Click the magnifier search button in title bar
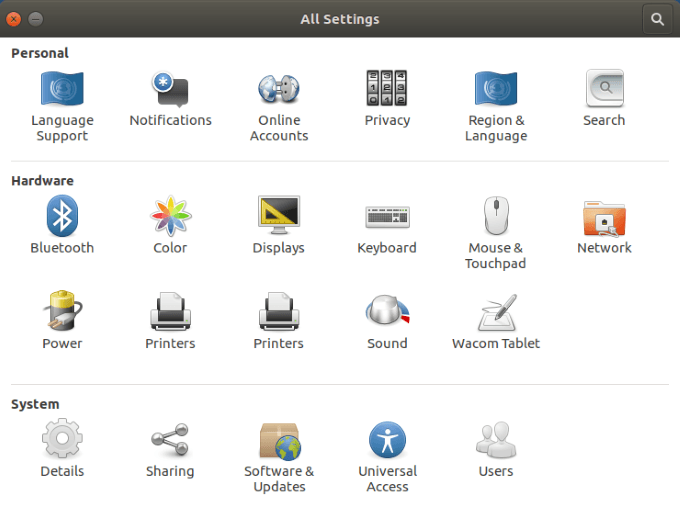 657,19
